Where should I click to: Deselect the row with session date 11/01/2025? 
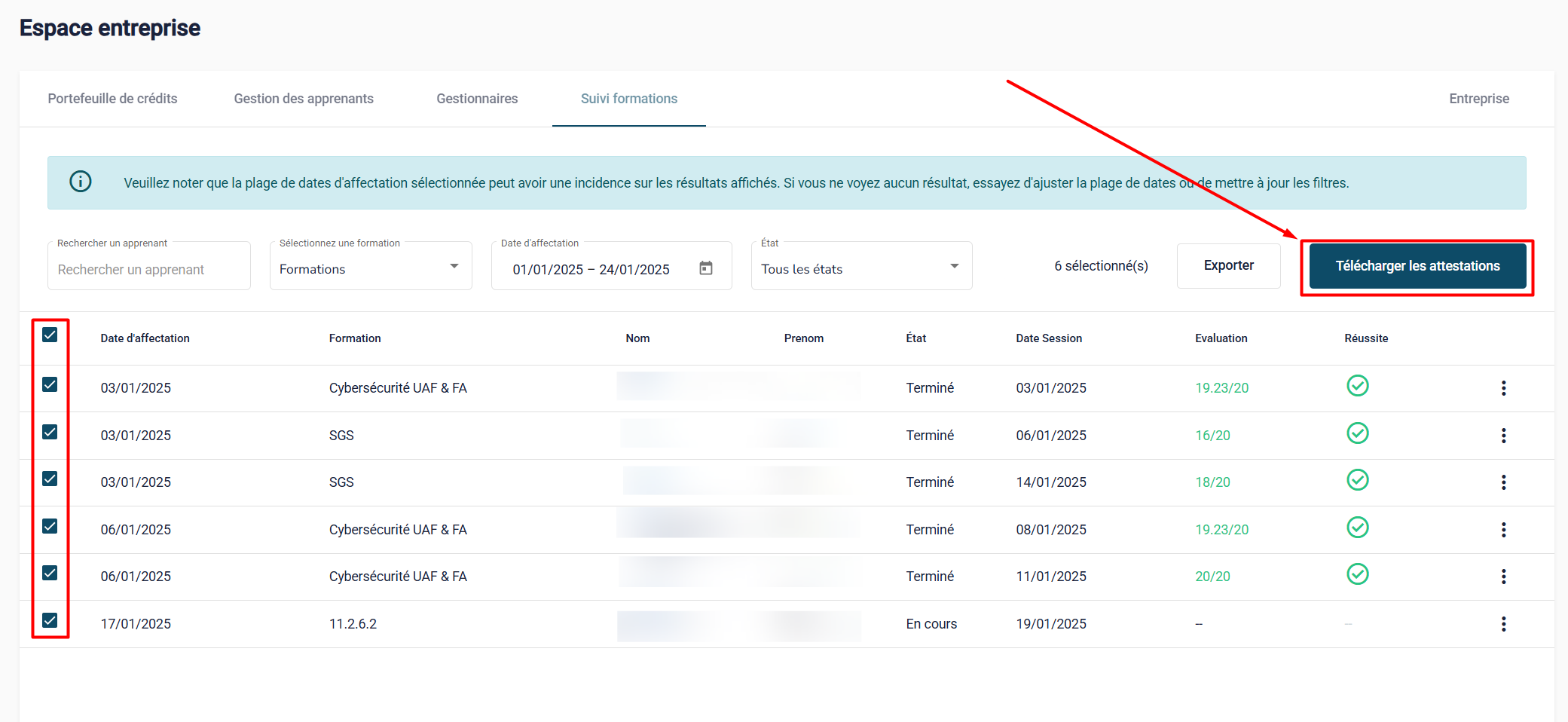point(50,574)
